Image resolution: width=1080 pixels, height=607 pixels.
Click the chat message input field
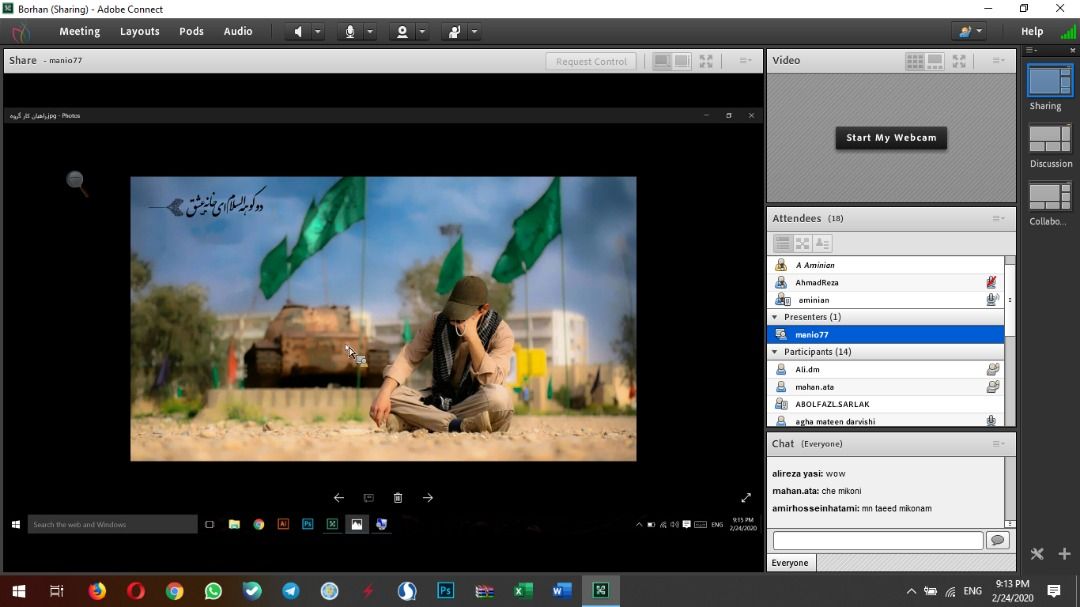877,540
